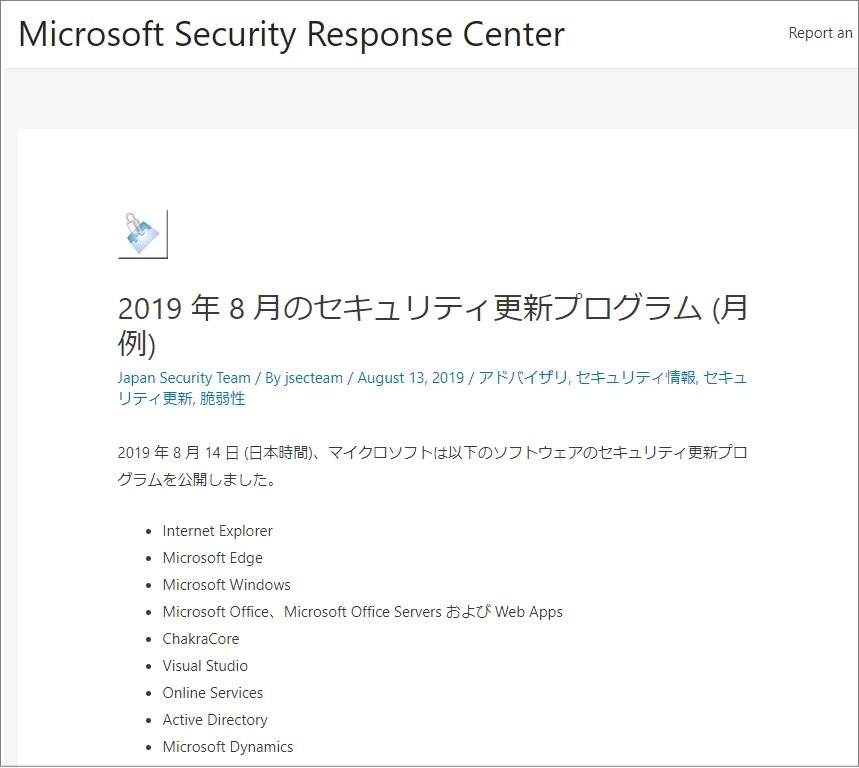This screenshot has height=768, width=859.
Task: Open the Microsoft Security Response Center home title
Action: click(291, 34)
